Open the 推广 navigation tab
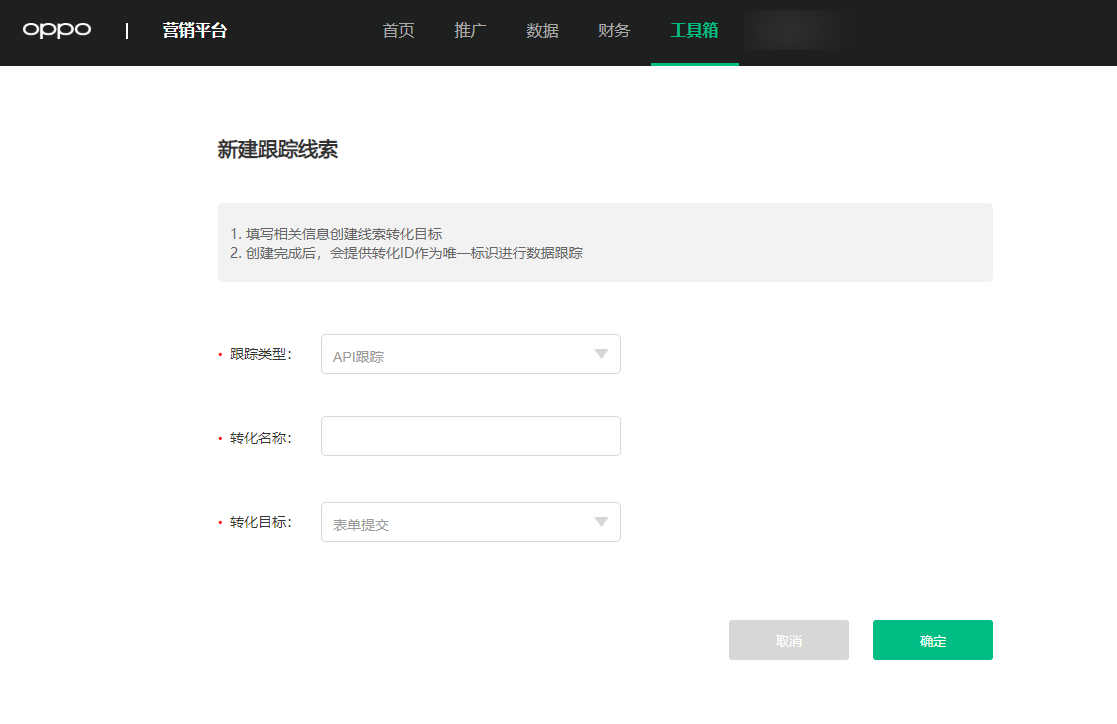The height and width of the screenshot is (724, 1117). [x=470, y=31]
